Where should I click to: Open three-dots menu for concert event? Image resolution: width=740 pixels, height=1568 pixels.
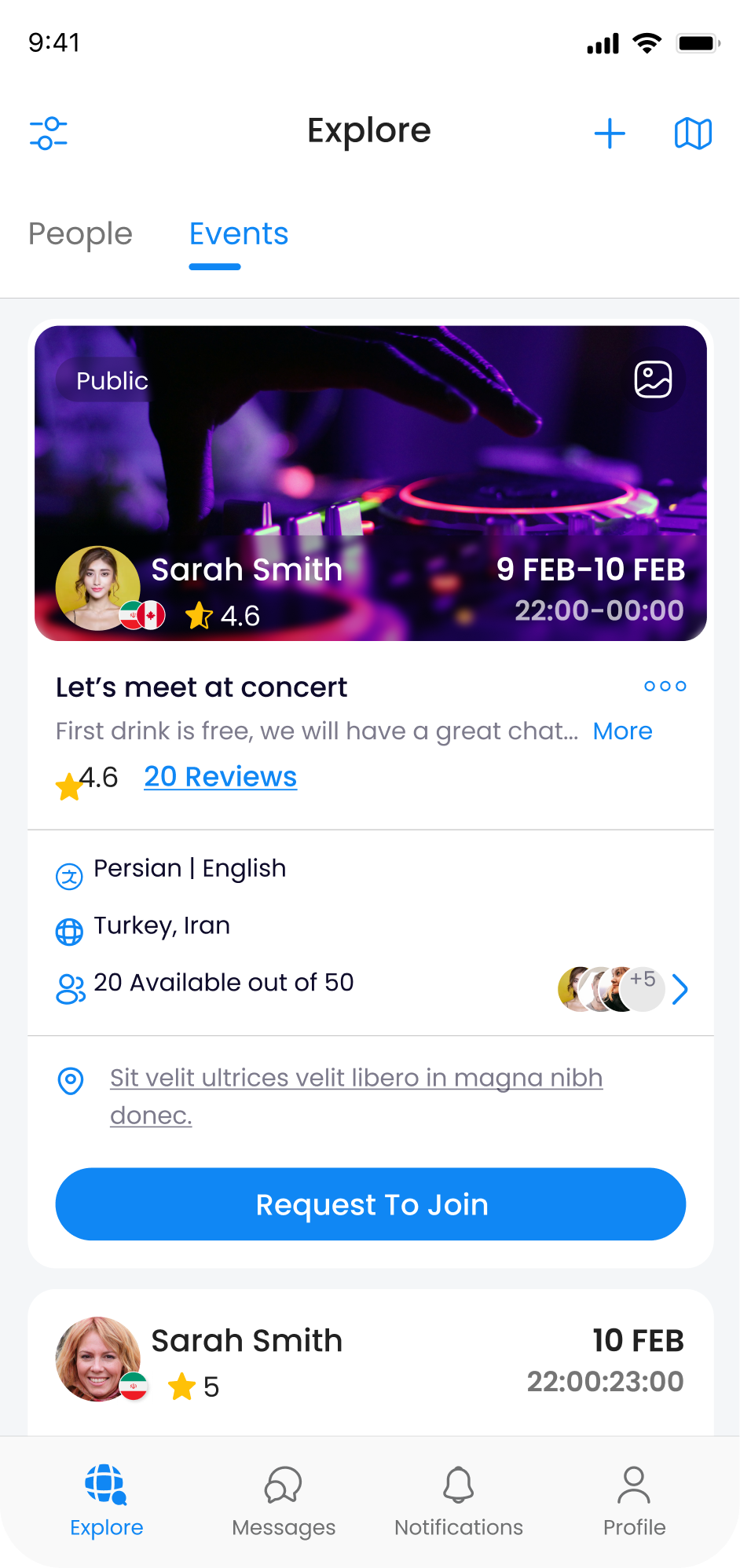pyautogui.click(x=665, y=687)
